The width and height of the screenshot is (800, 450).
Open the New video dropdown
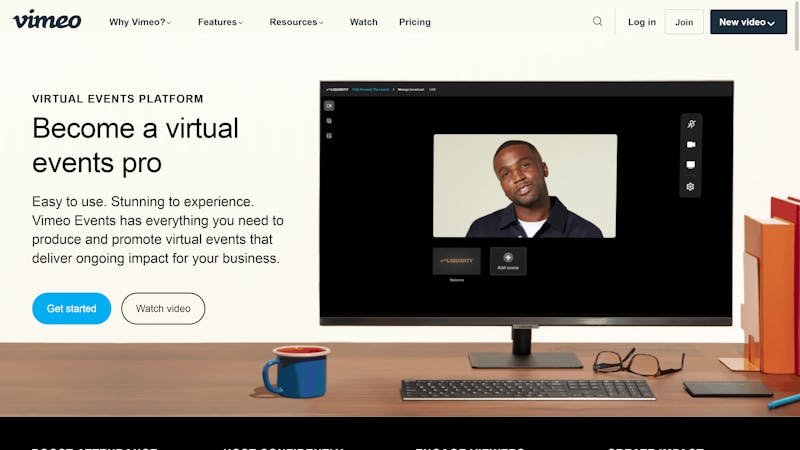click(x=748, y=22)
